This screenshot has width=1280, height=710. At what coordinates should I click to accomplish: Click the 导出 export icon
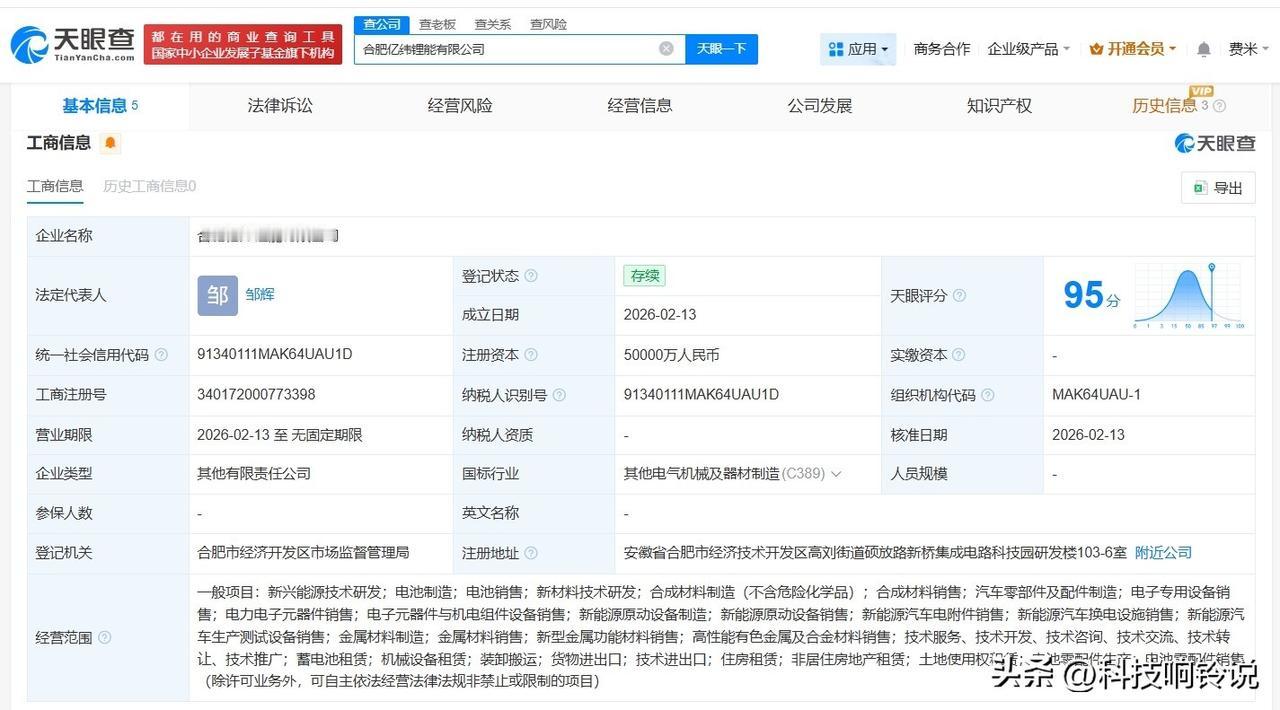pos(1200,188)
